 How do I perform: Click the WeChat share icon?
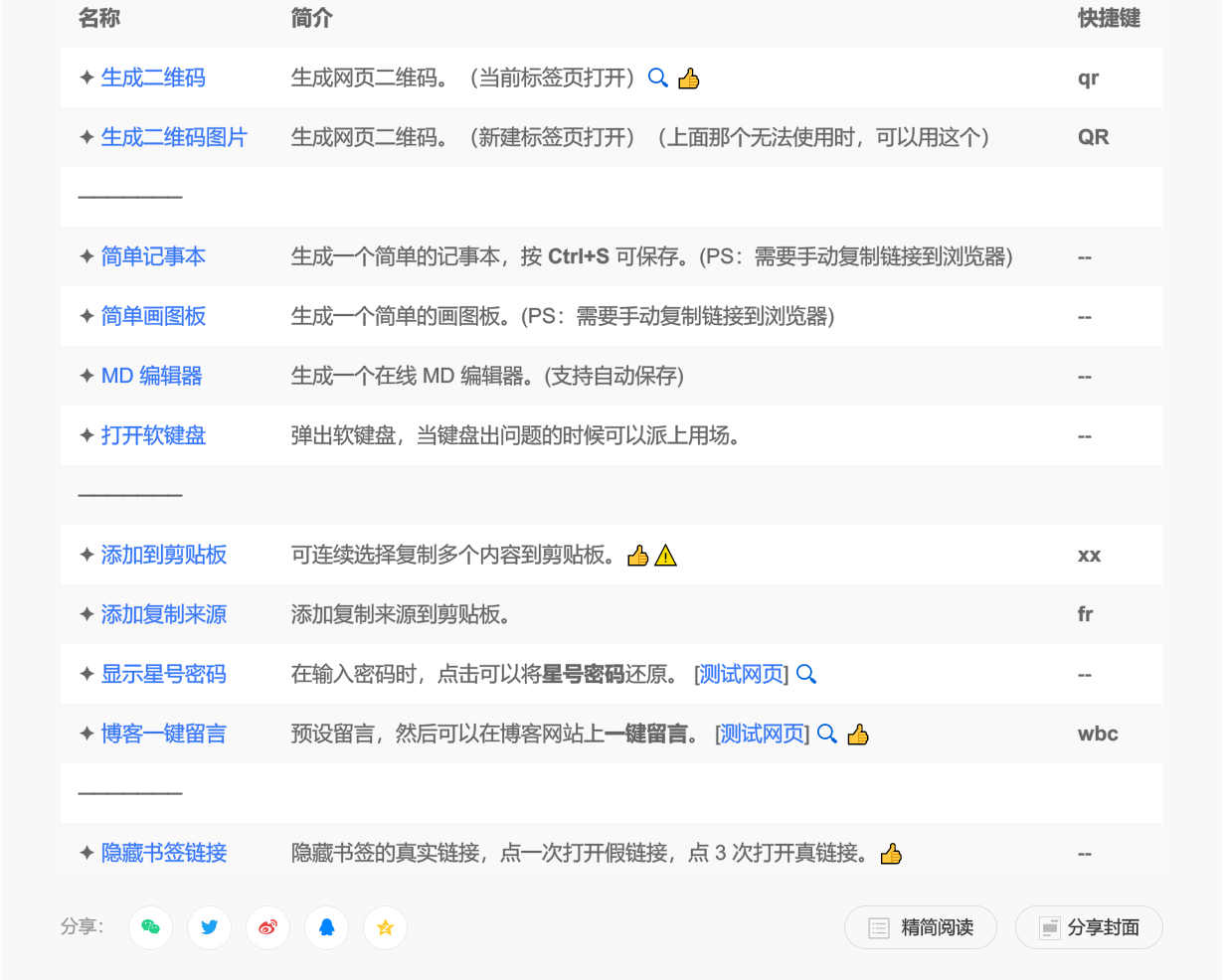pyautogui.click(x=151, y=928)
